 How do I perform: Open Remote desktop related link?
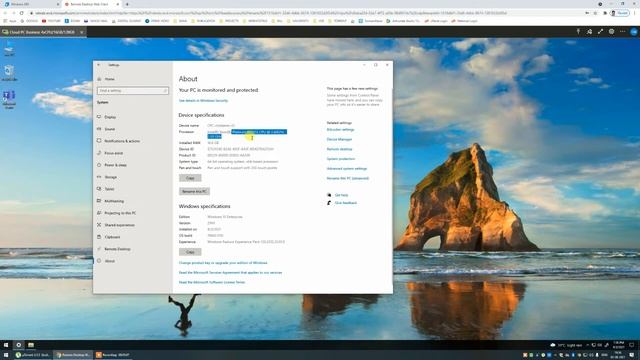point(339,149)
